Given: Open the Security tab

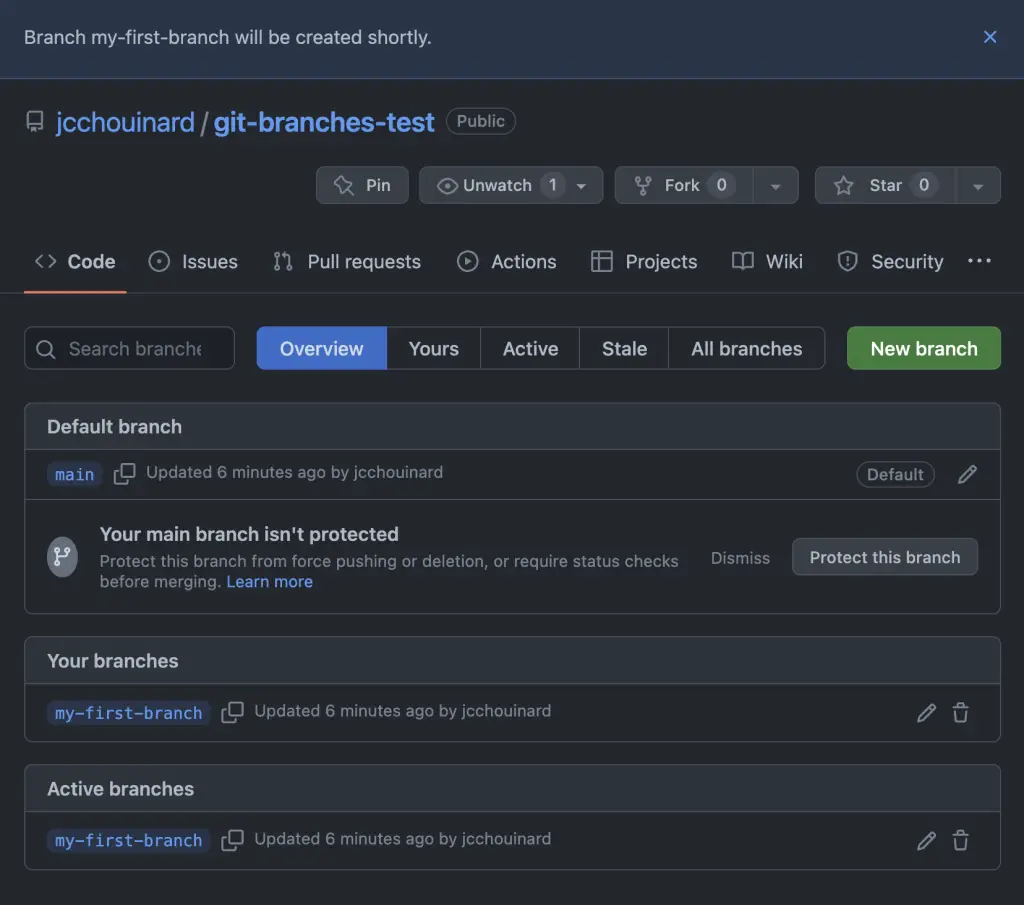Looking at the screenshot, I should click(x=890, y=262).
